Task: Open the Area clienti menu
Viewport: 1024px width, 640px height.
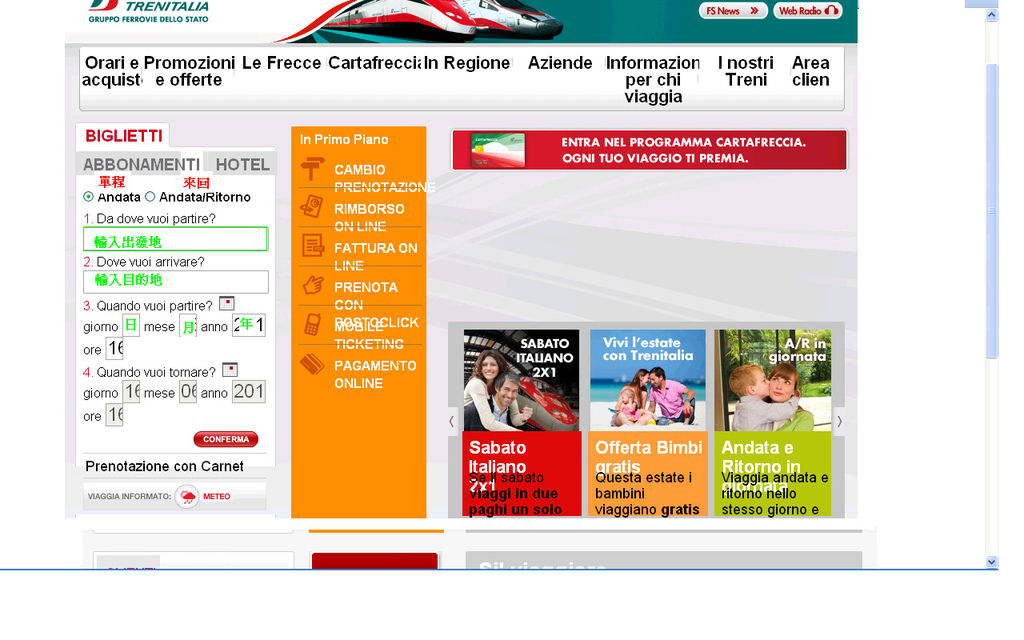Action: point(810,71)
